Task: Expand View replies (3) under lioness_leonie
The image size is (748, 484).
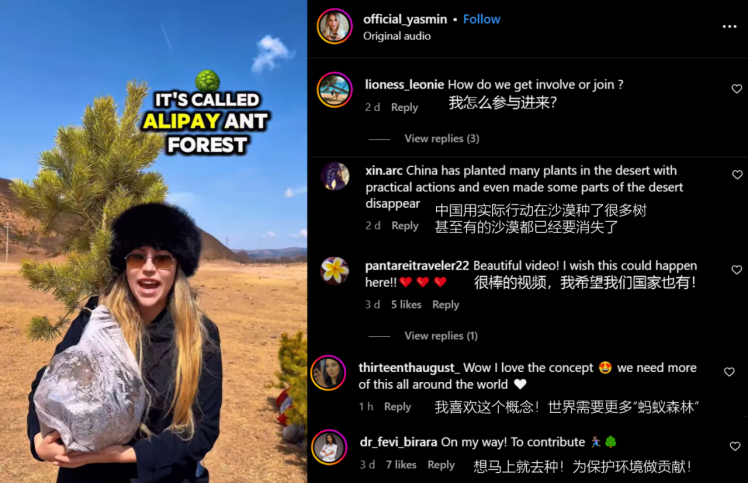Action: [x=442, y=139]
